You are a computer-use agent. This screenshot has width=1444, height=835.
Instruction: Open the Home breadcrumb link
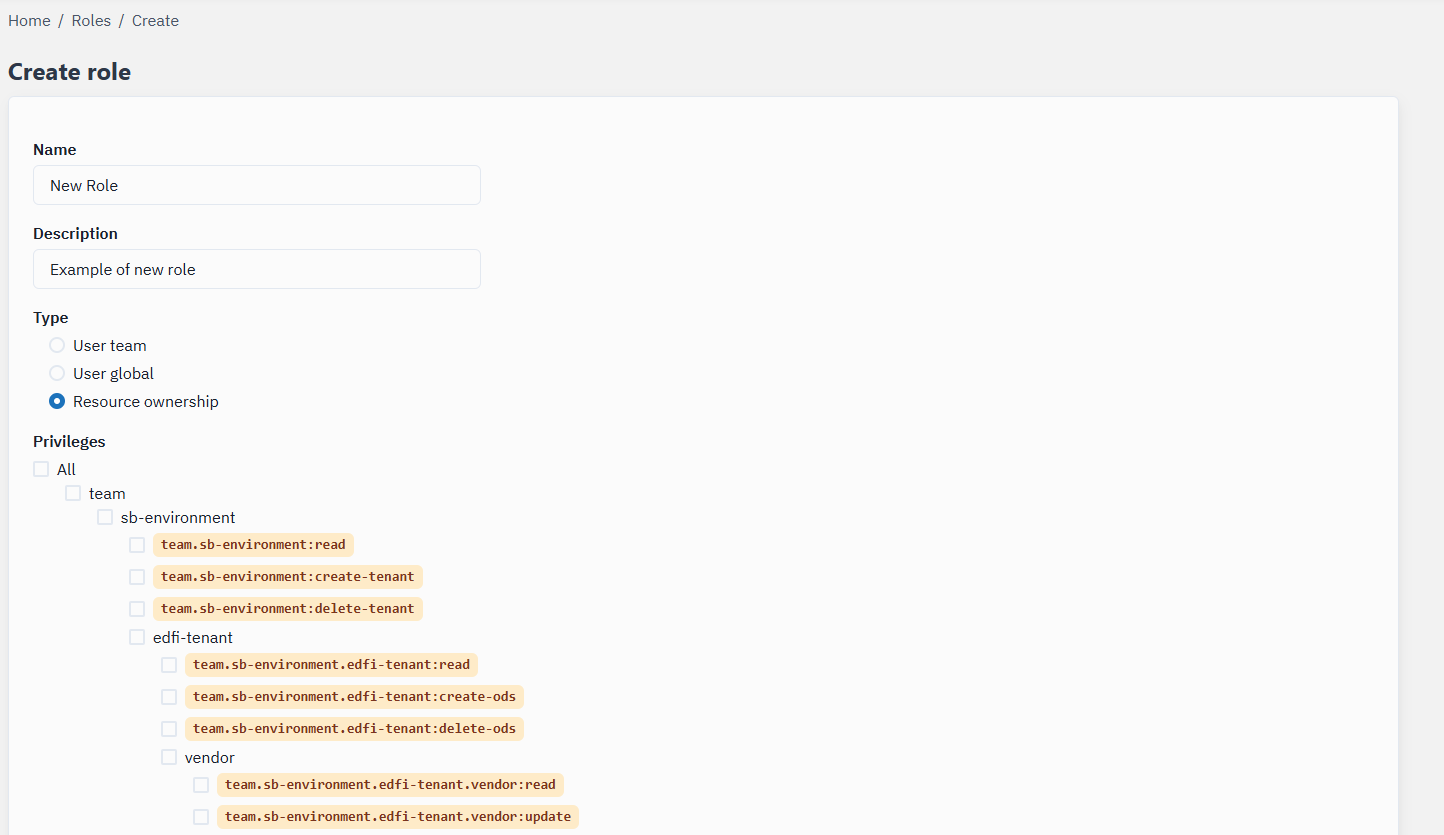pos(29,21)
